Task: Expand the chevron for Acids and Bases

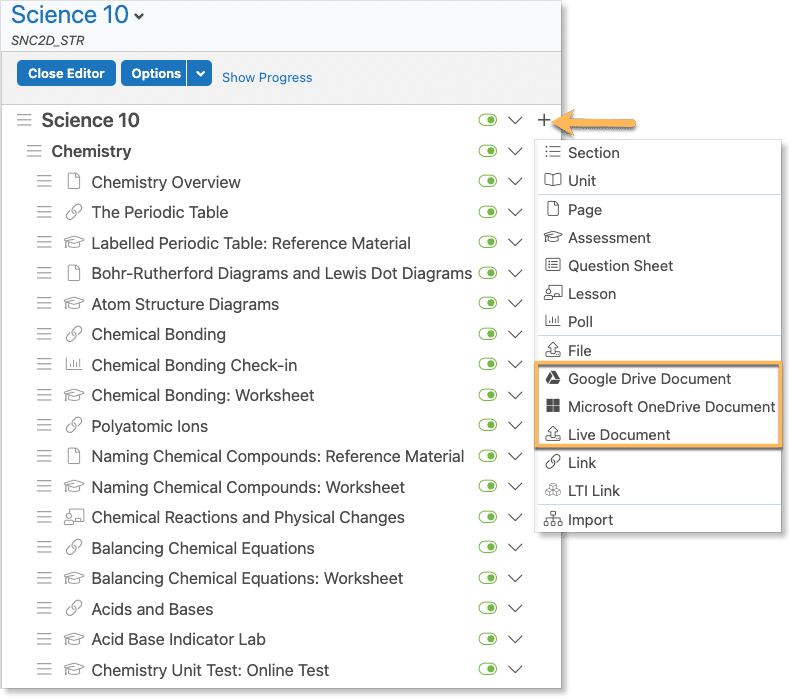Action: click(x=515, y=609)
